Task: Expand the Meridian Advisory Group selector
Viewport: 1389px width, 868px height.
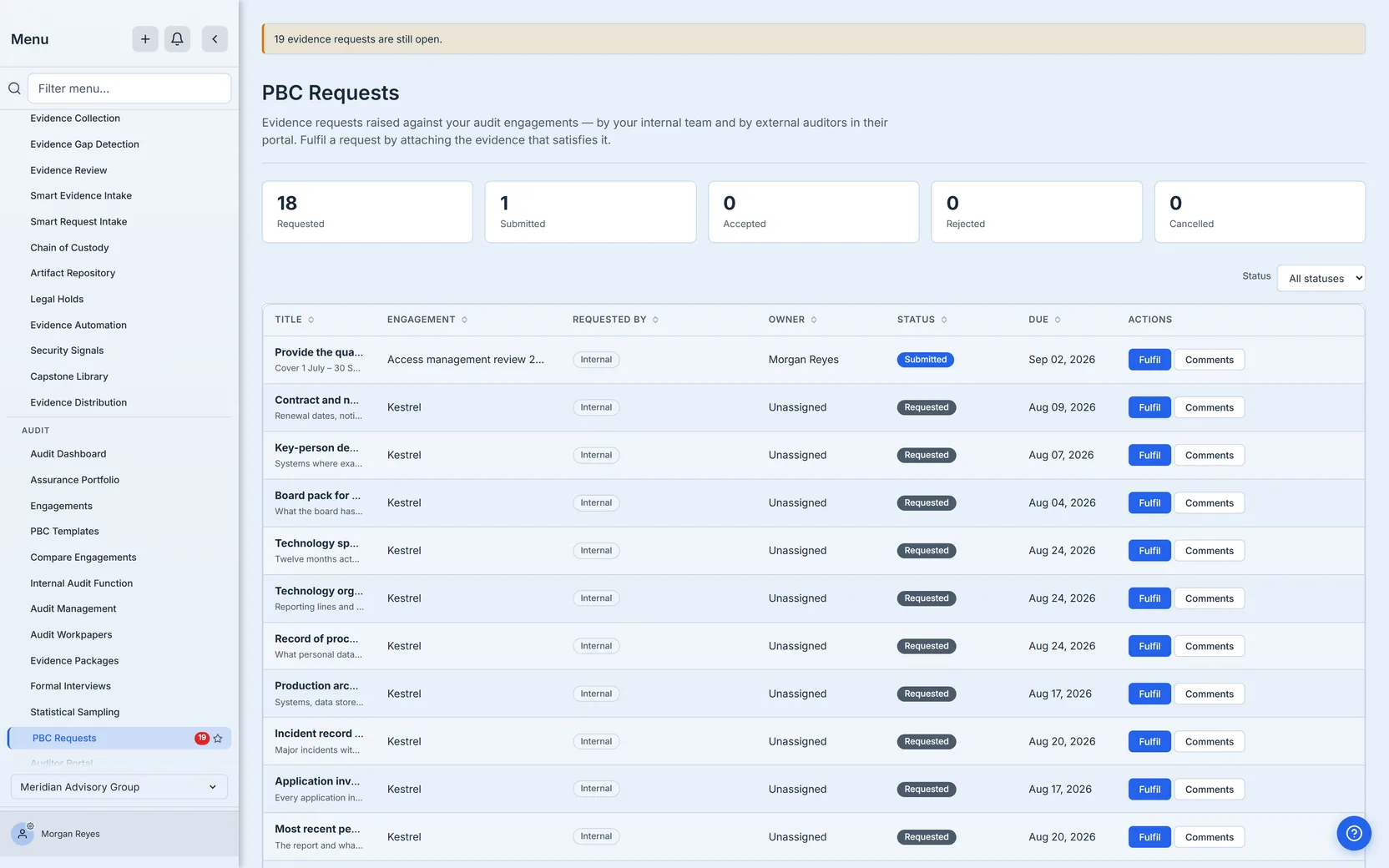Action: point(119,787)
